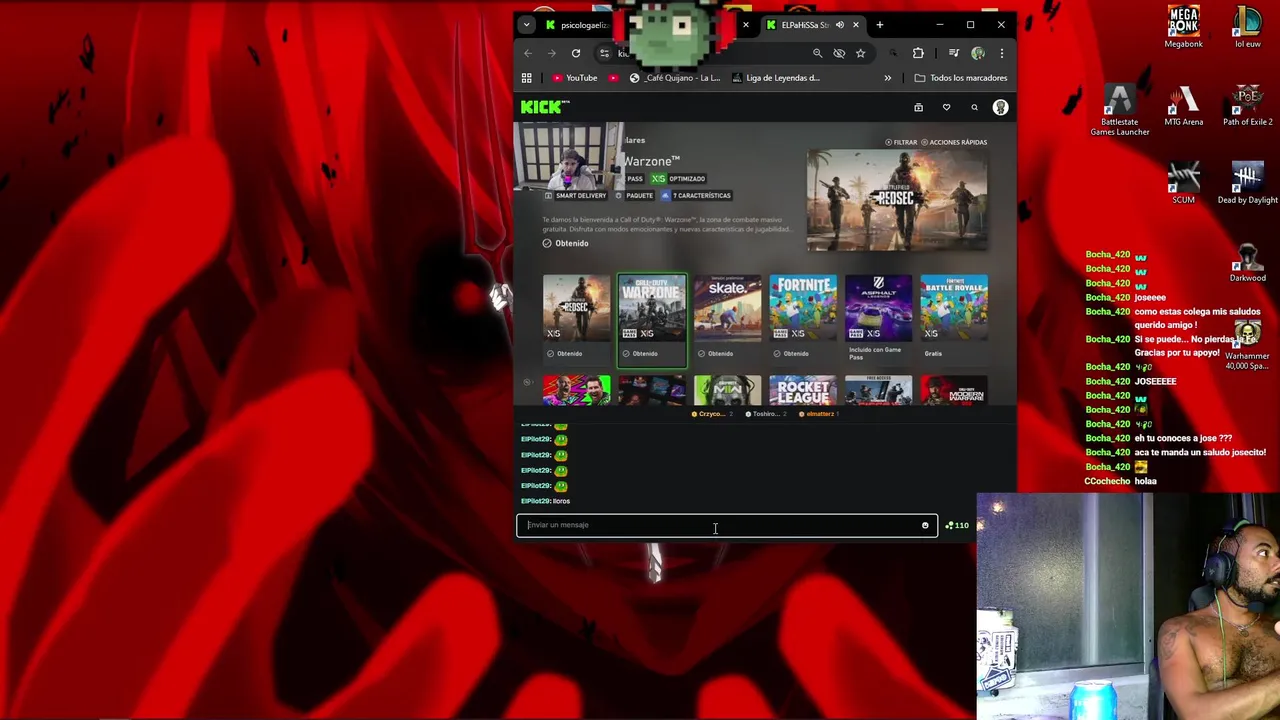
Task: Open Dead by Daylight desktop icon
Action: [1247, 184]
